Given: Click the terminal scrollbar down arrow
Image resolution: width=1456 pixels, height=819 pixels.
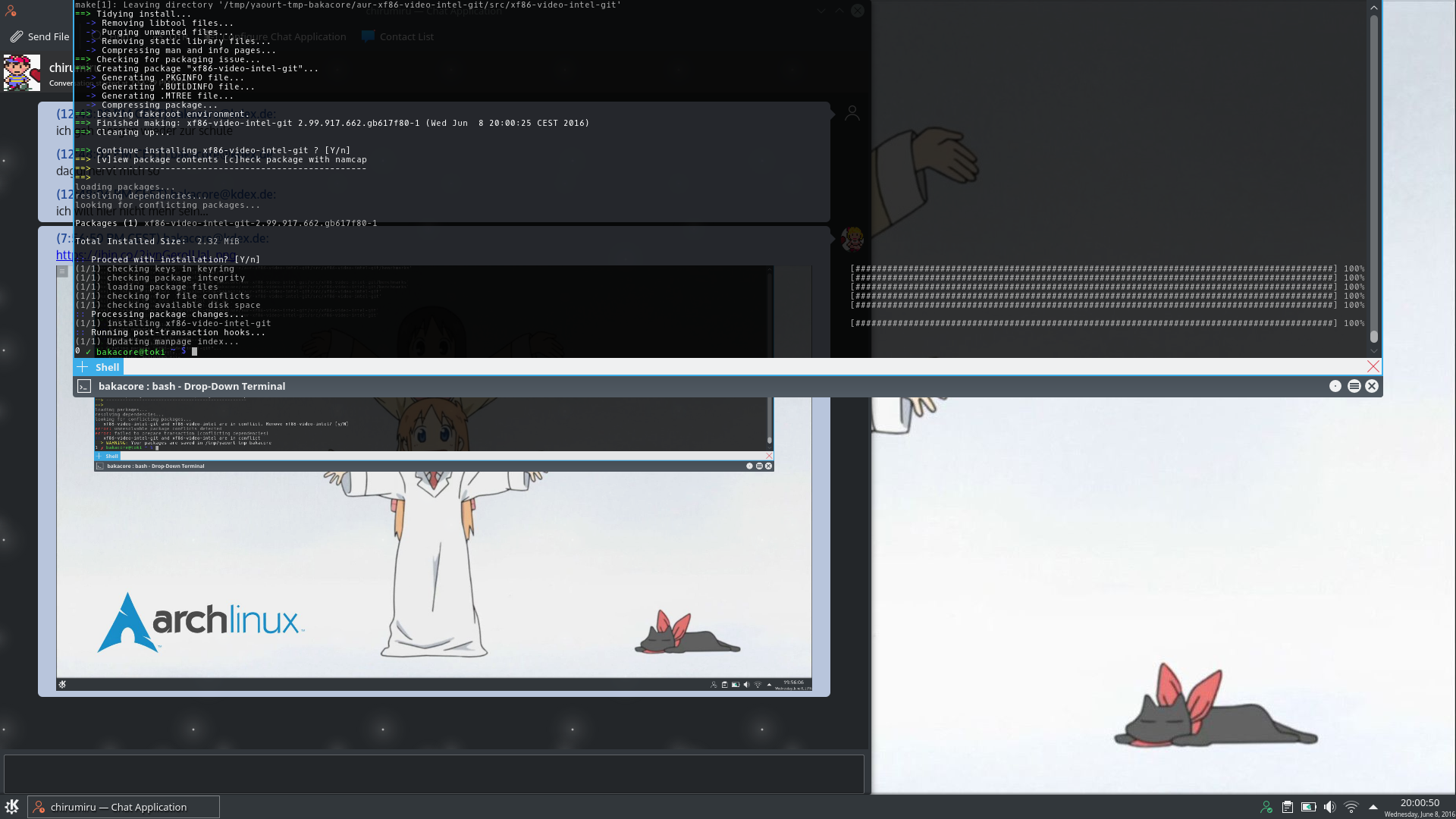Looking at the screenshot, I should click(x=1373, y=351).
